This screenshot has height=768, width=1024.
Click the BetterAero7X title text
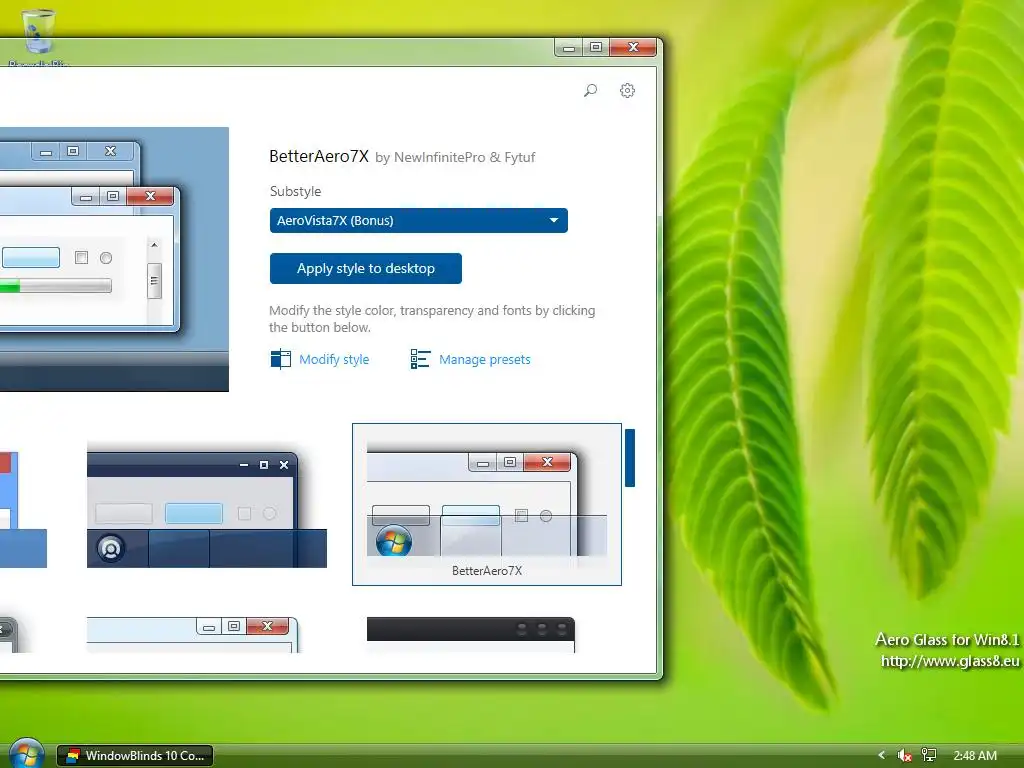[319, 156]
